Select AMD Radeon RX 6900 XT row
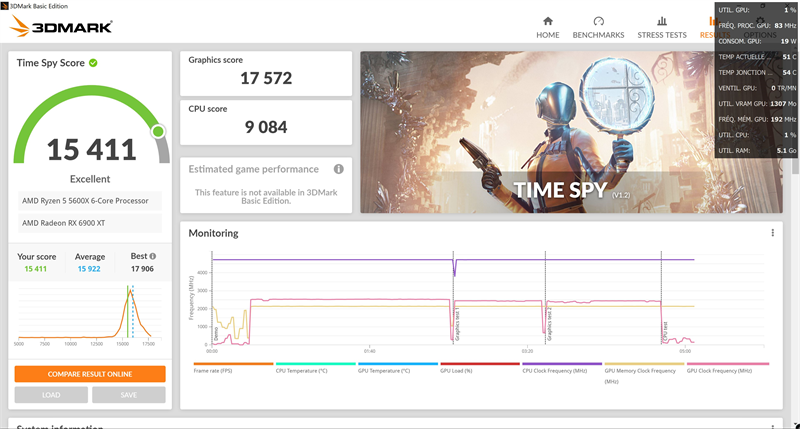This screenshot has height=429, width=800. (x=90, y=223)
